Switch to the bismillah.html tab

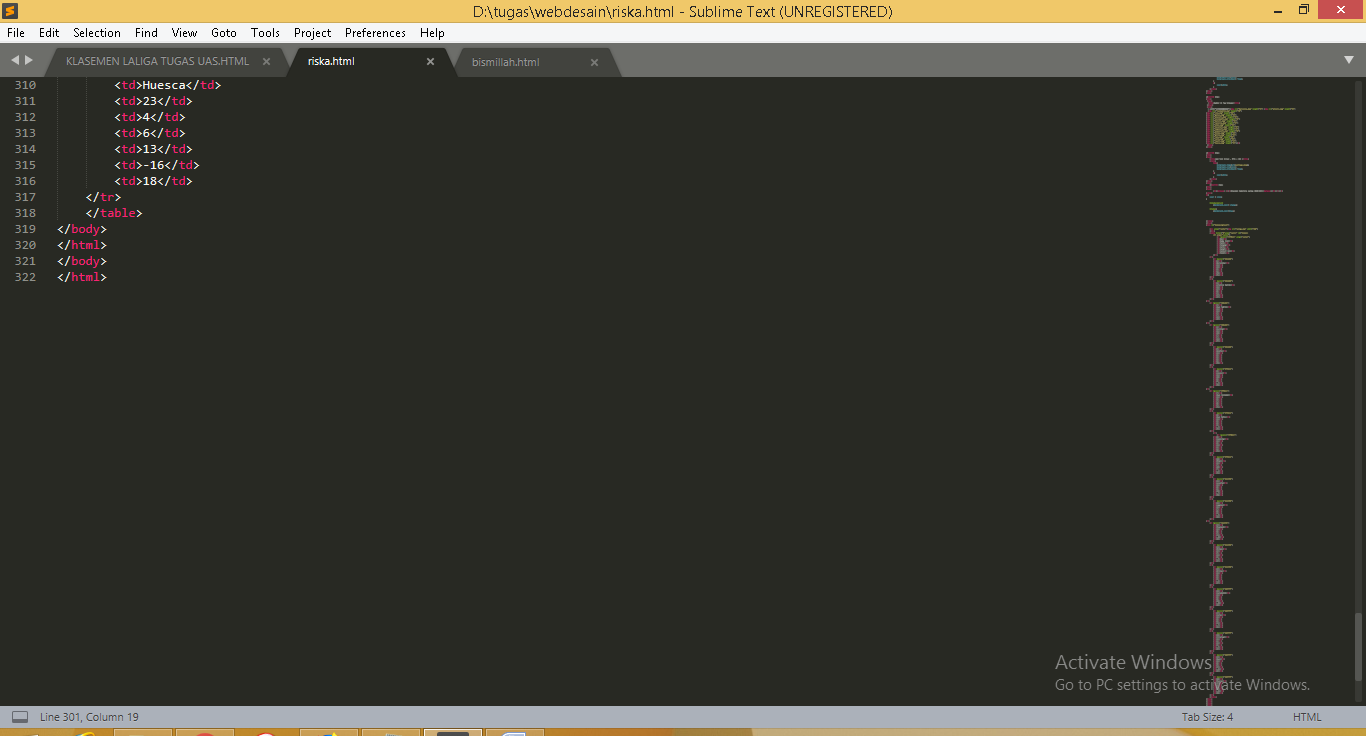pyautogui.click(x=506, y=62)
